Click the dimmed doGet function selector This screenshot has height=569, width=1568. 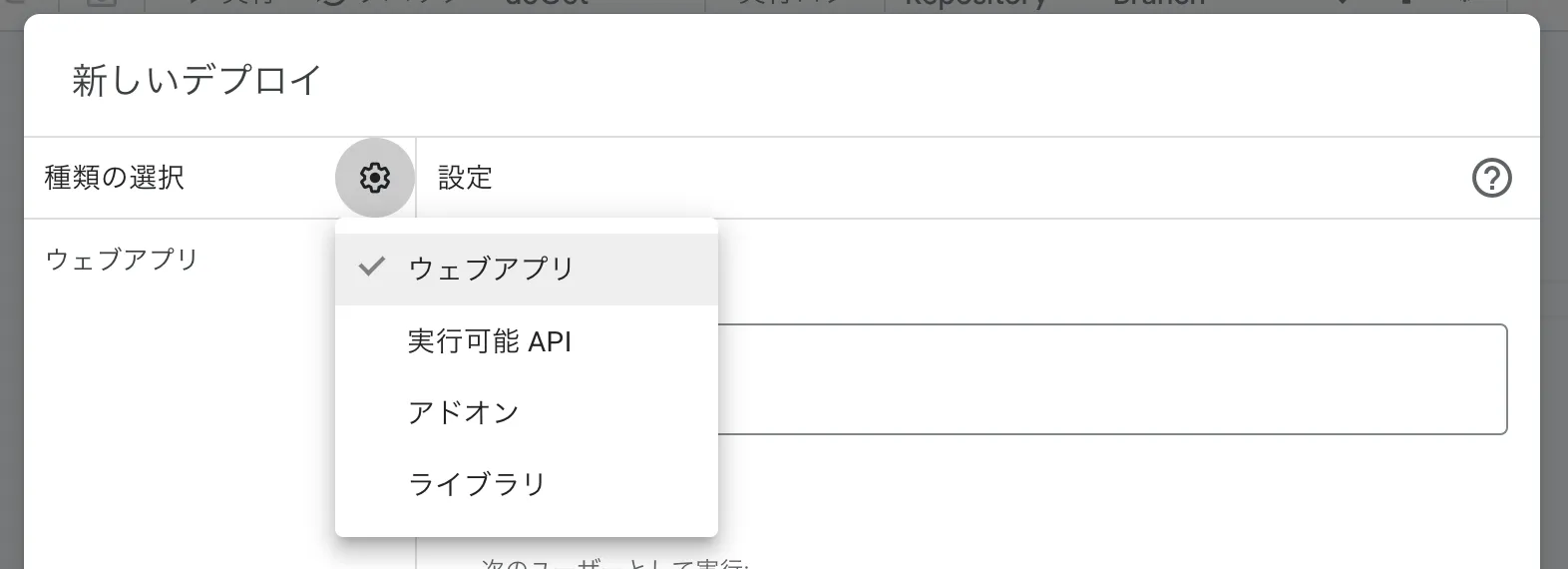coord(546,5)
